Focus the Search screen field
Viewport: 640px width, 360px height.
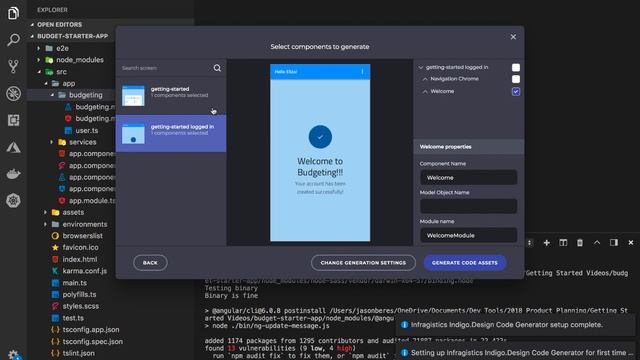[165, 68]
